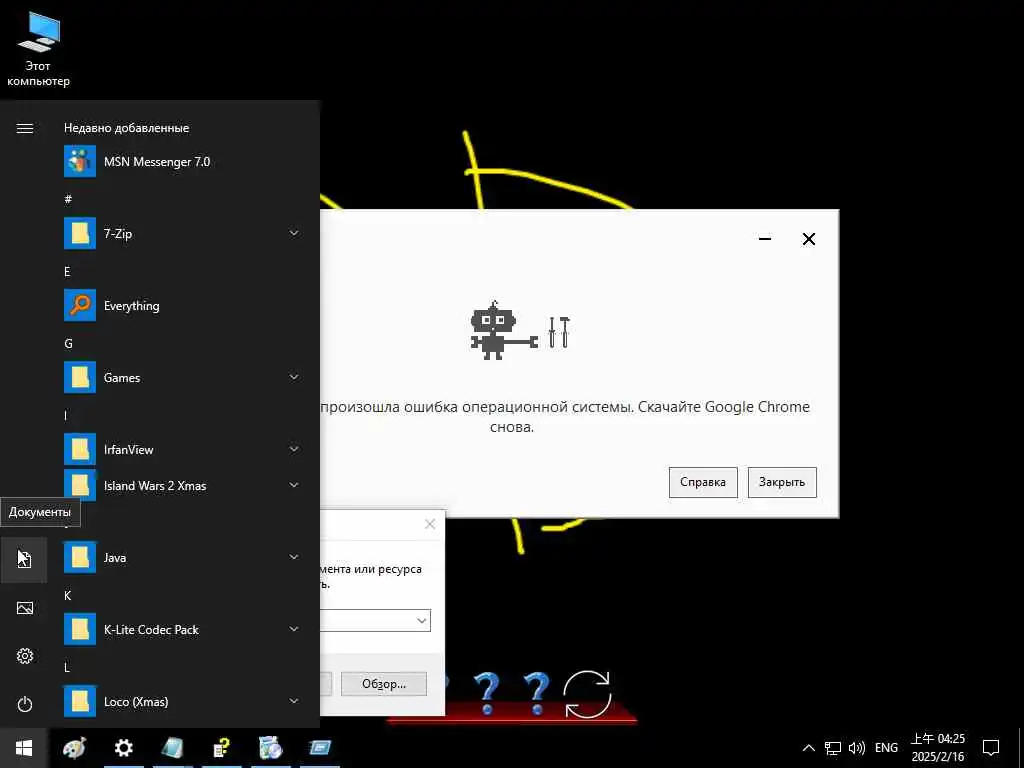Minimize the Chrome installer error window
Image resolution: width=1024 pixels, height=768 pixels.
765,239
